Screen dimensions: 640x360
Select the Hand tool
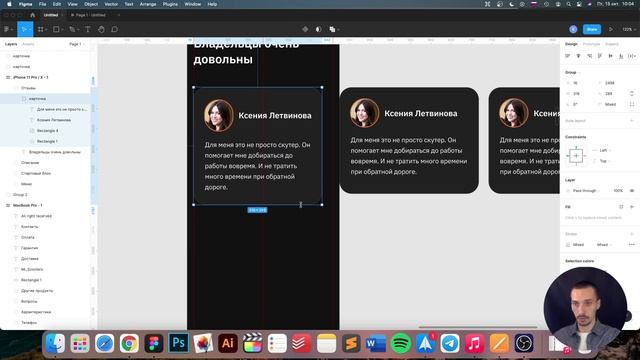(101, 29)
